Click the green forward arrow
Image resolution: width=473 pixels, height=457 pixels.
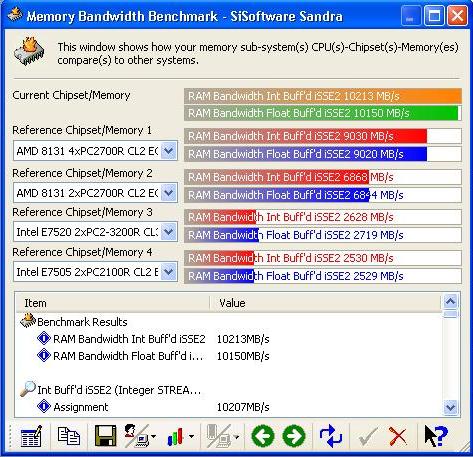[294, 436]
